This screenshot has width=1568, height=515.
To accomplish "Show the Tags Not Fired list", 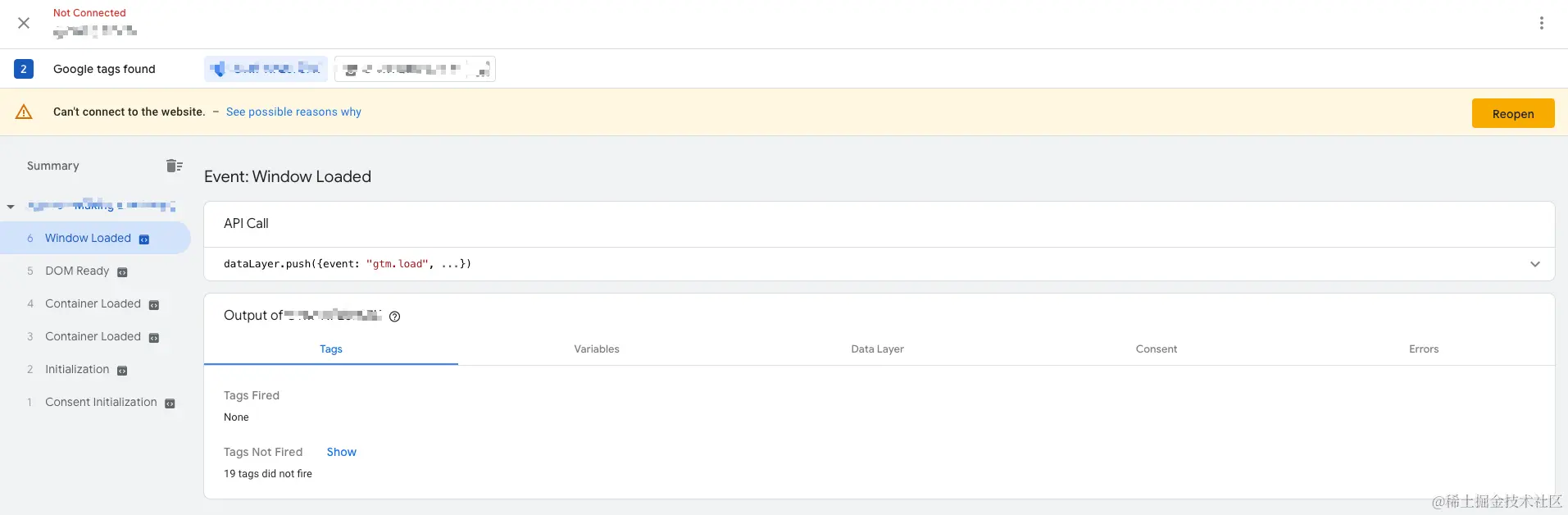I will pos(341,452).
